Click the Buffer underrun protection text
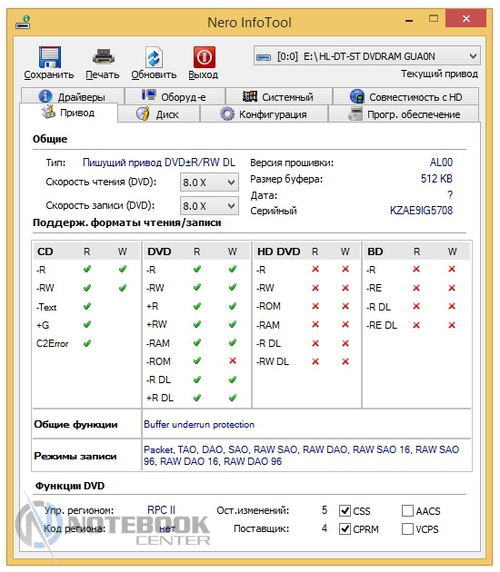Screen dimensions: 500x572 199,424
